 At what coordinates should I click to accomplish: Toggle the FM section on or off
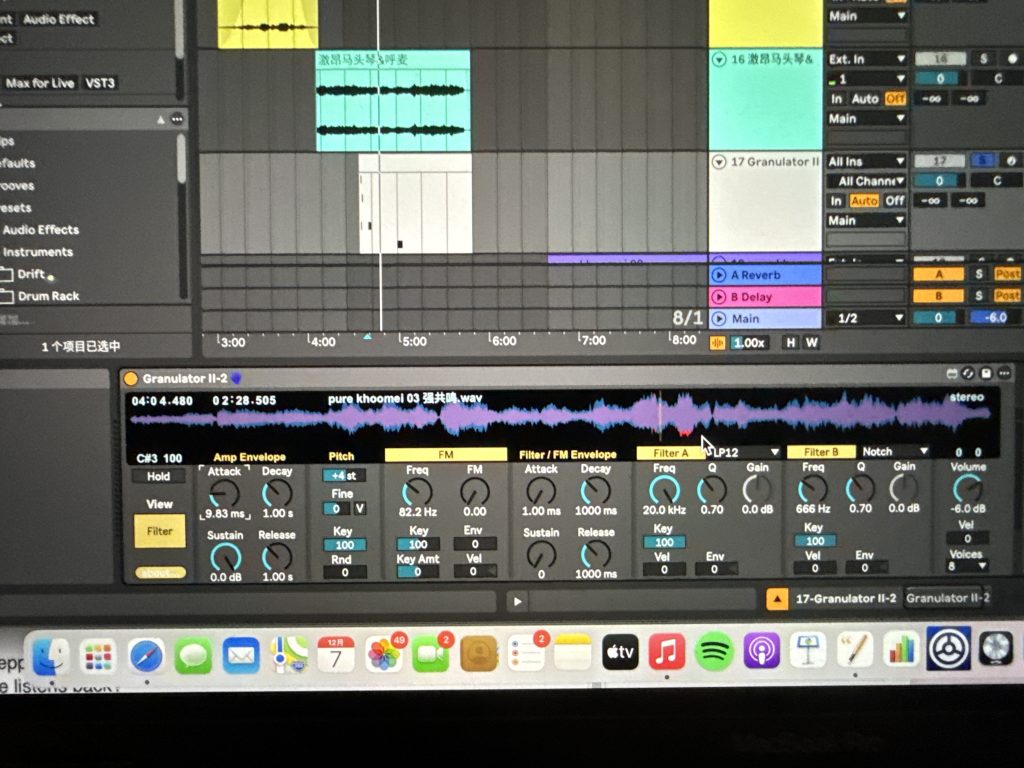pos(445,455)
